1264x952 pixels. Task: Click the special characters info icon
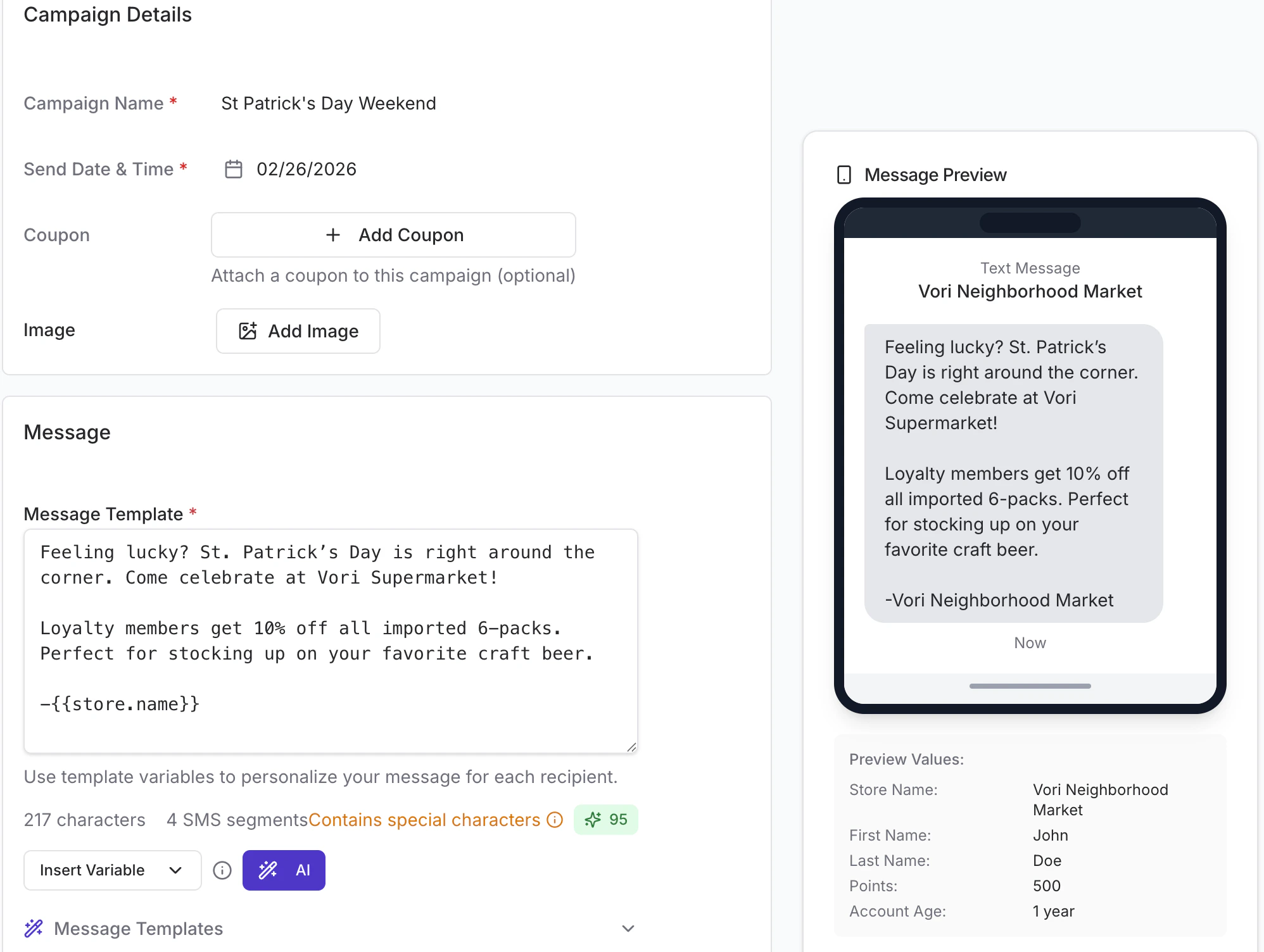555,820
